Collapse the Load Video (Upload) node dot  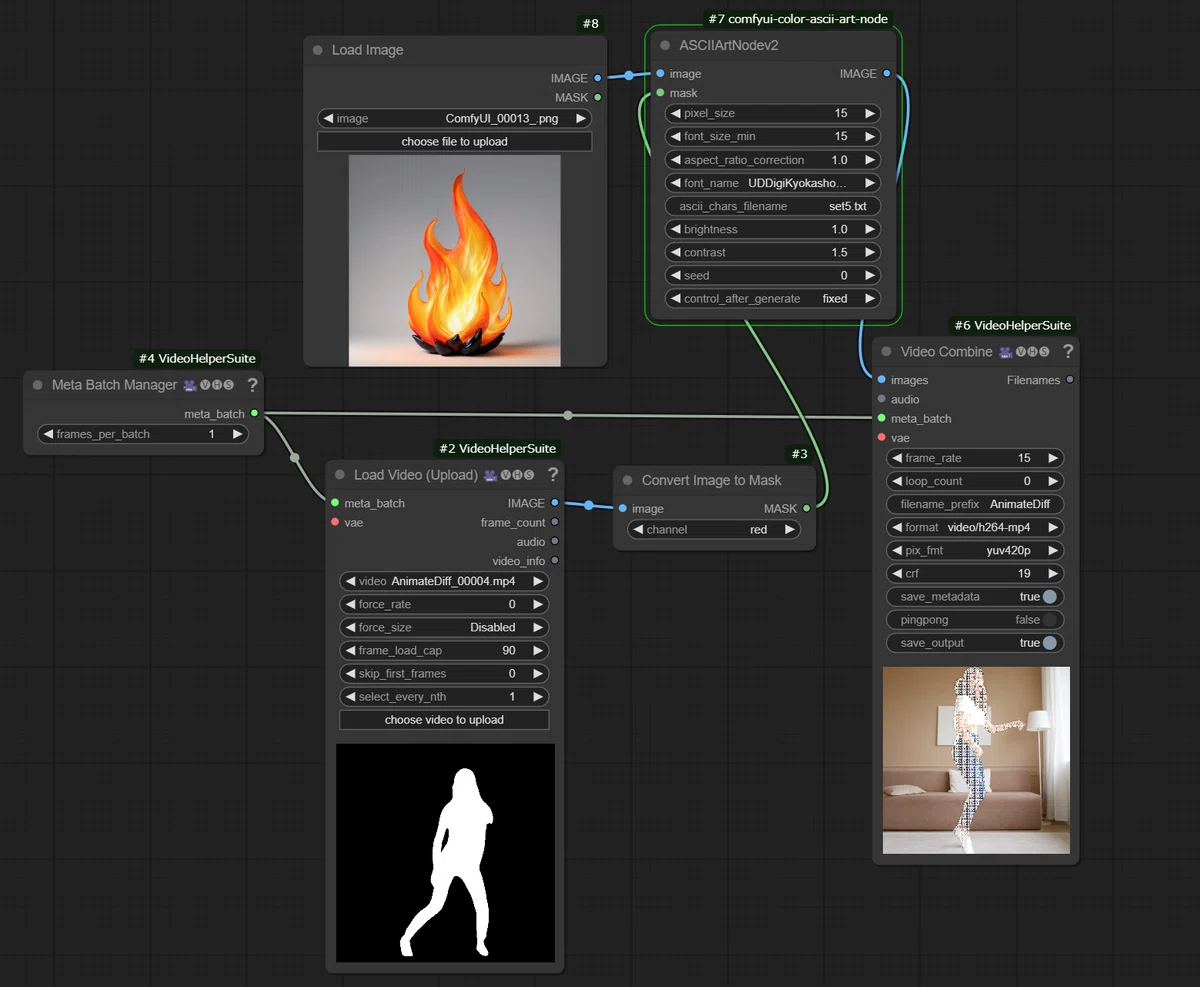point(340,475)
